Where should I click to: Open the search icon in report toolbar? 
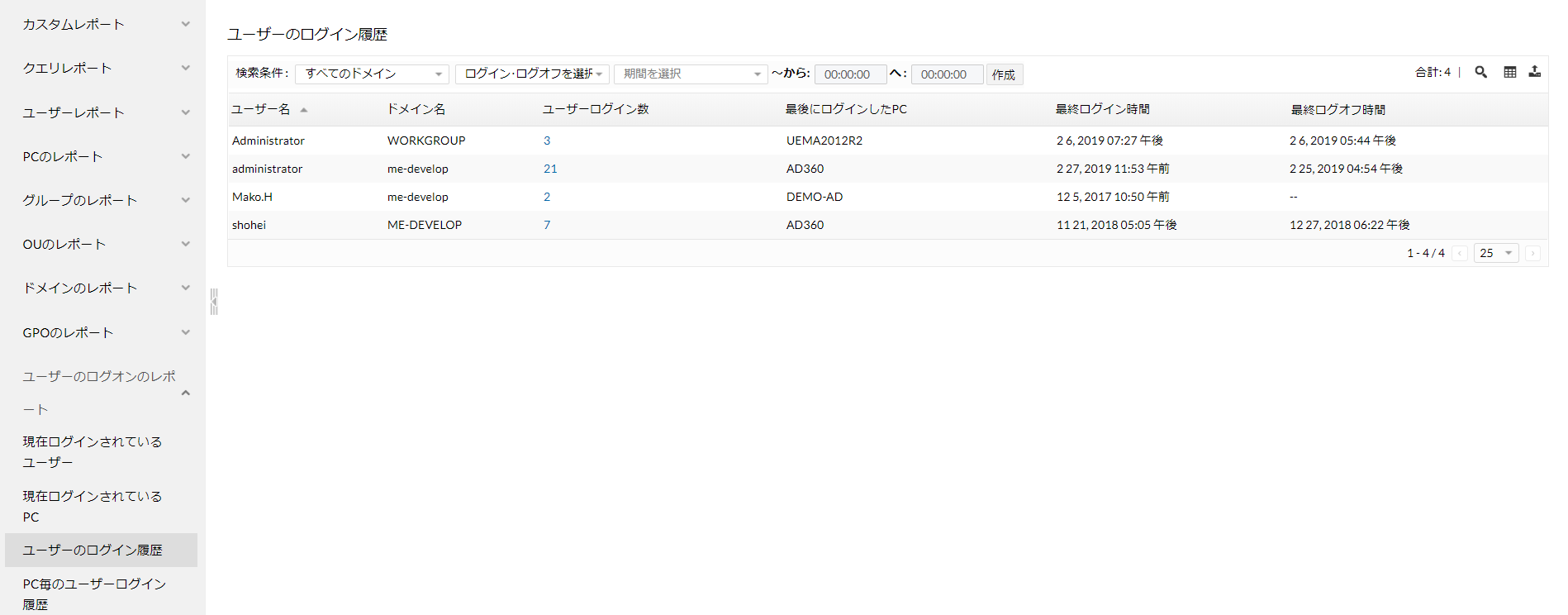1481,72
